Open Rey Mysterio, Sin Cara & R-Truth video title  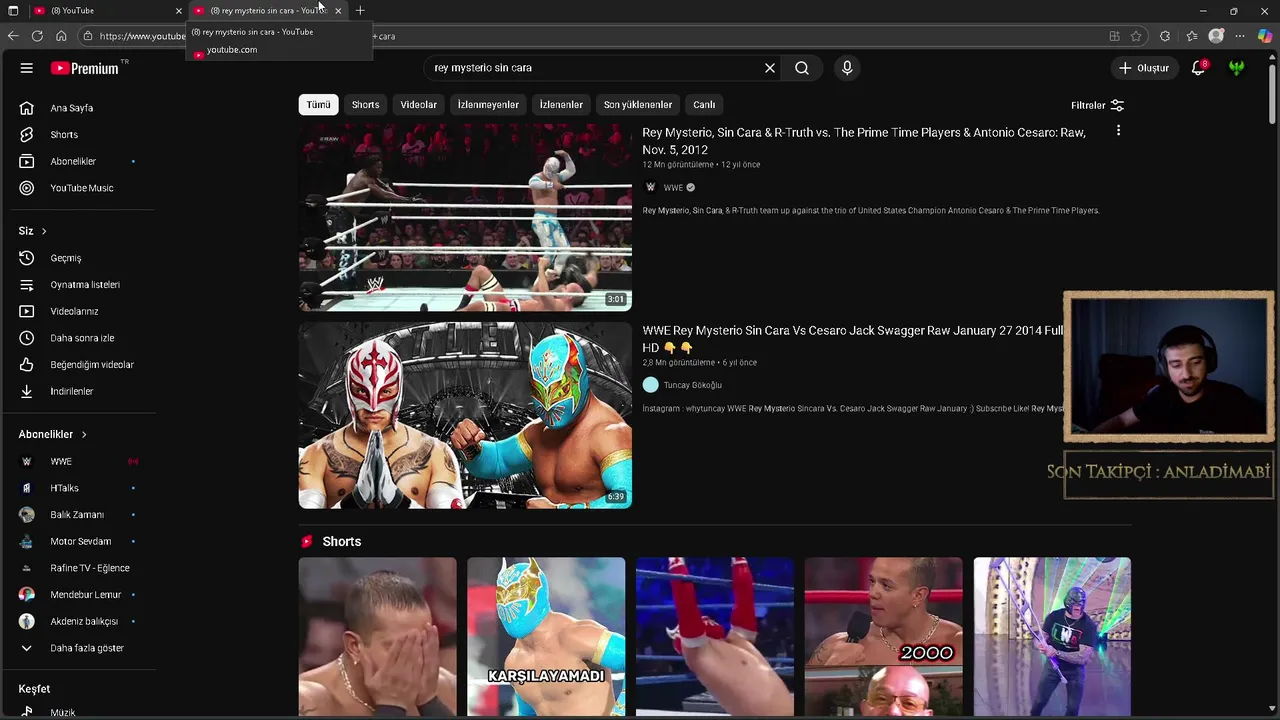(864, 141)
